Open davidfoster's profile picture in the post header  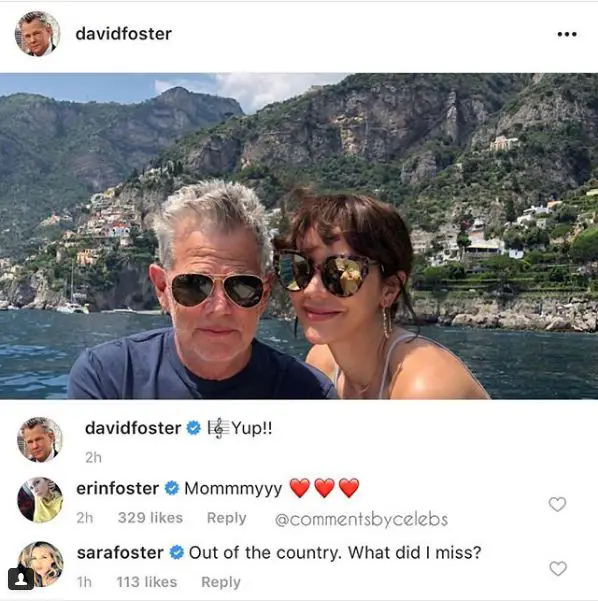(37, 34)
